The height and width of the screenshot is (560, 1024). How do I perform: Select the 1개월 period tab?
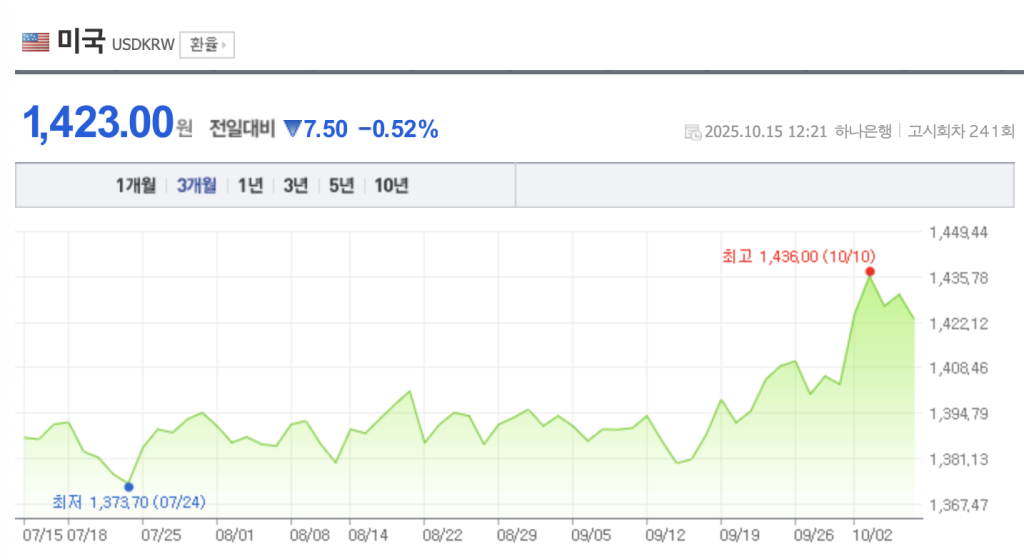[x=136, y=185]
